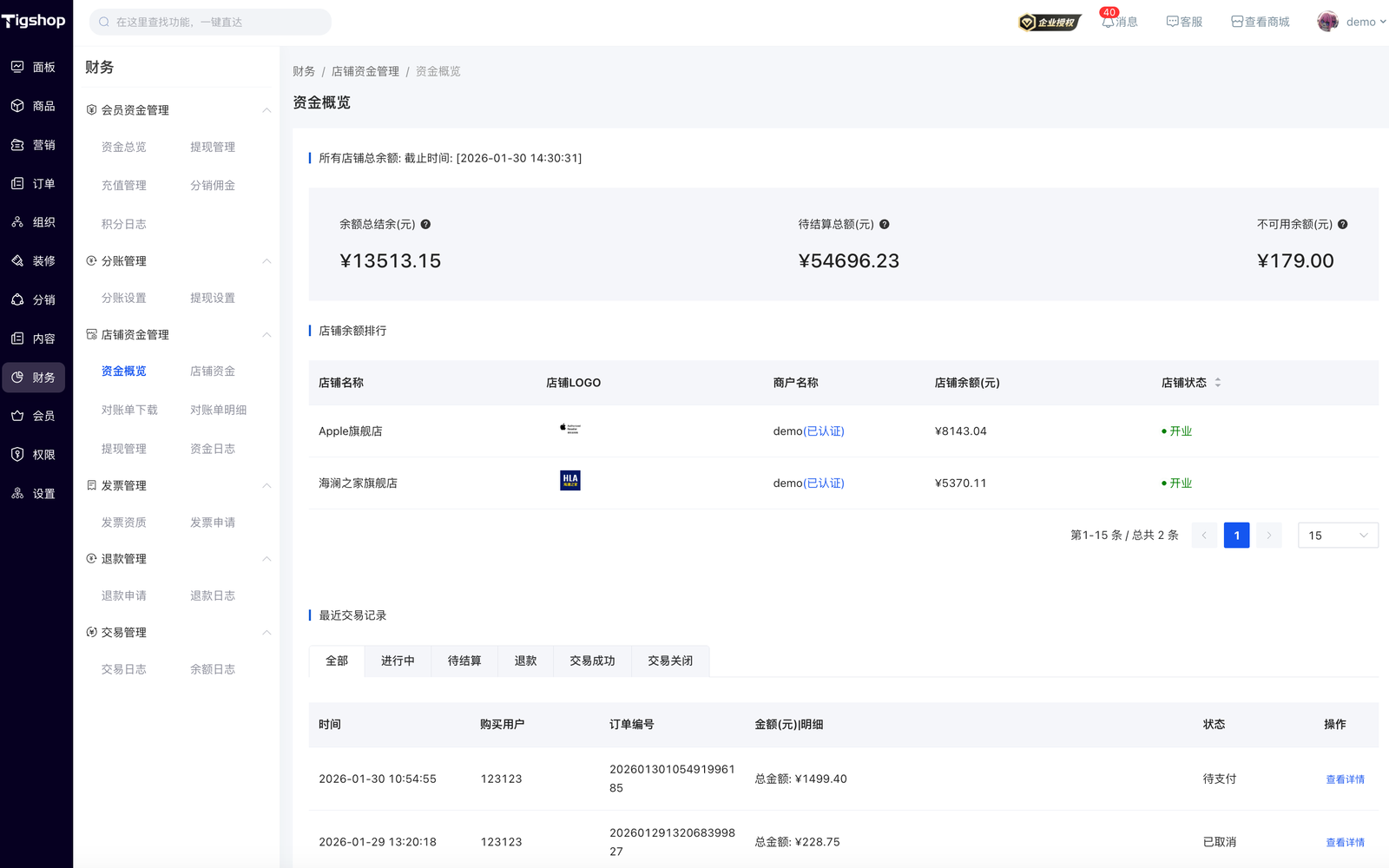Go to 提现管理 under 会员资金管理
The height and width of the screenshot is (868, 1389).
pyautogui.click(x=213, y=147)
